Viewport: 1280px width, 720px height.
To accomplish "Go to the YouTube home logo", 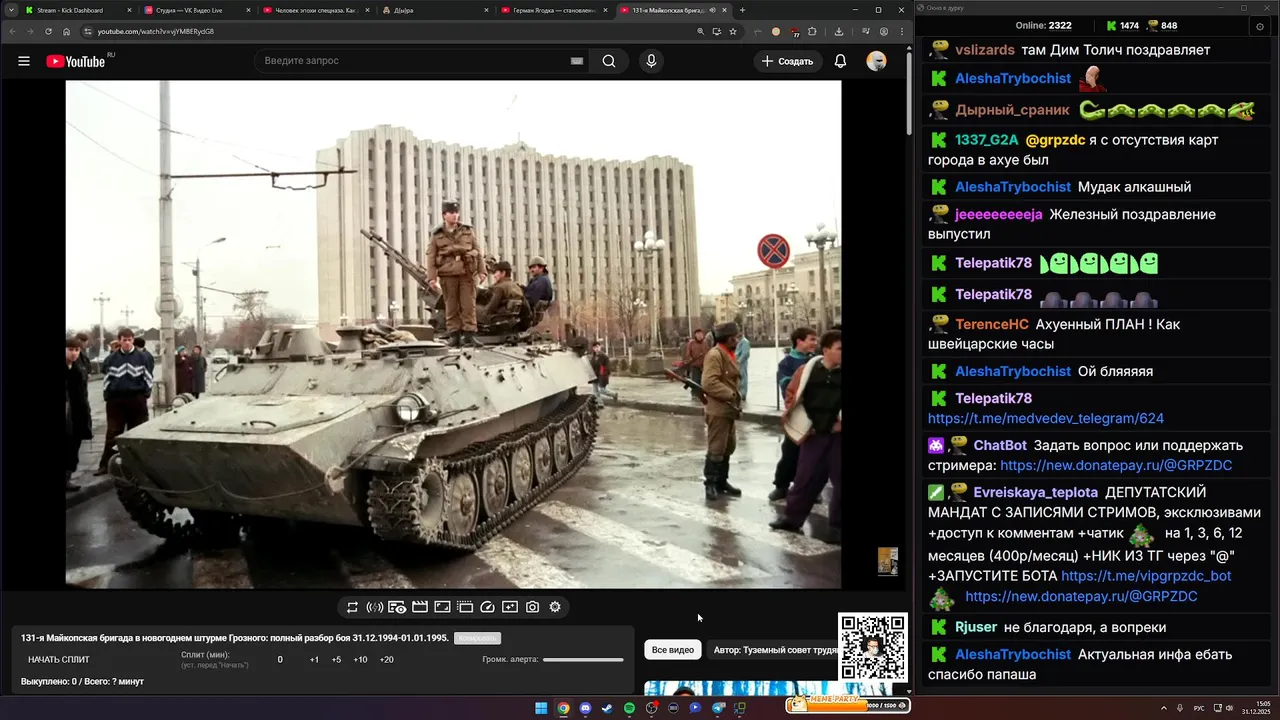I will click(76, 61).
